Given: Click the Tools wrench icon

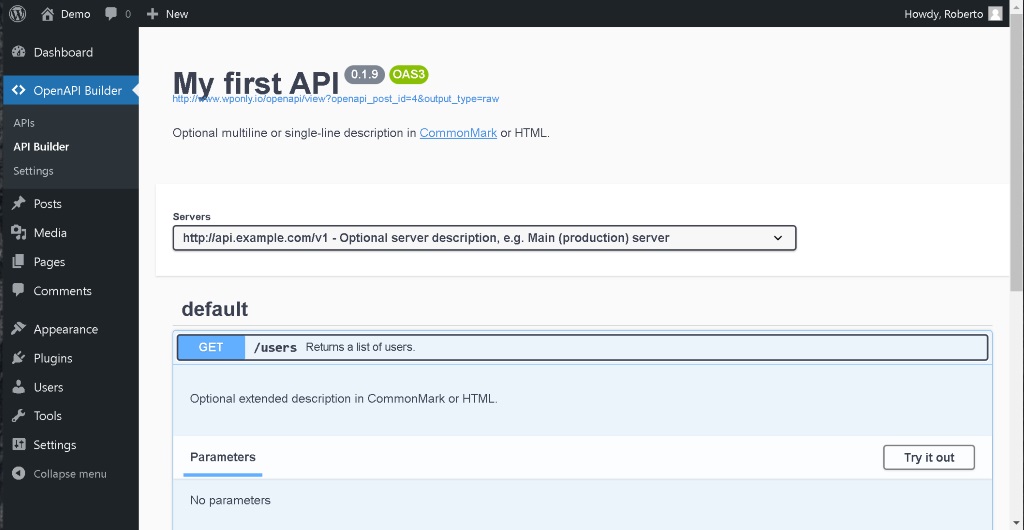Looking at the screenshot, I should (18, 416).
